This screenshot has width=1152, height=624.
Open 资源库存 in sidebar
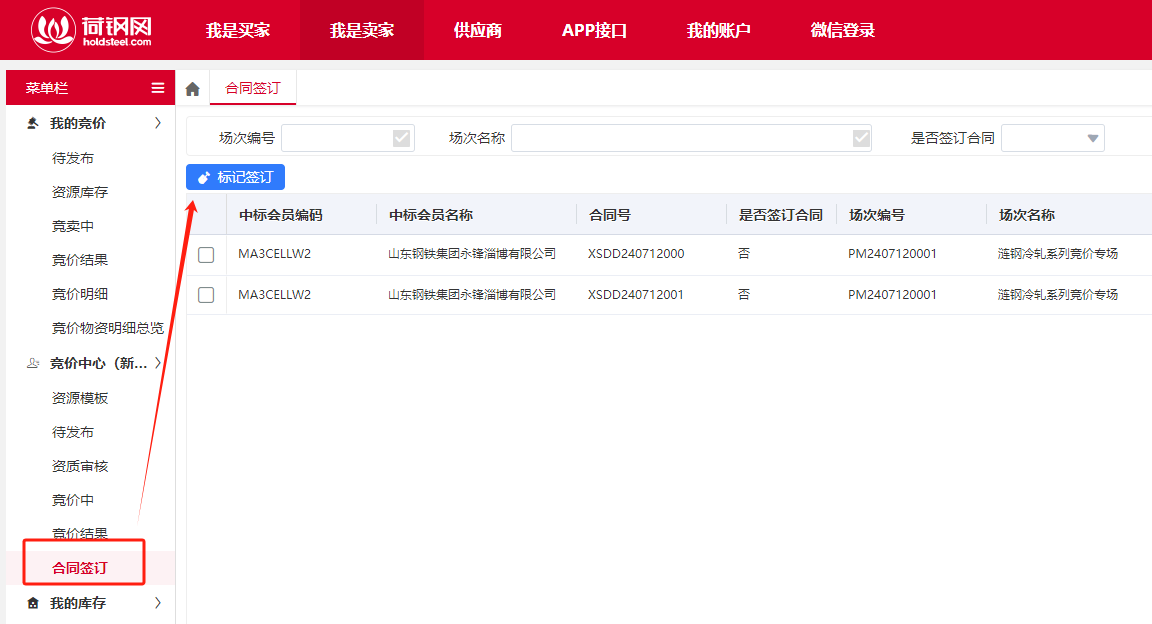[80, 192]
